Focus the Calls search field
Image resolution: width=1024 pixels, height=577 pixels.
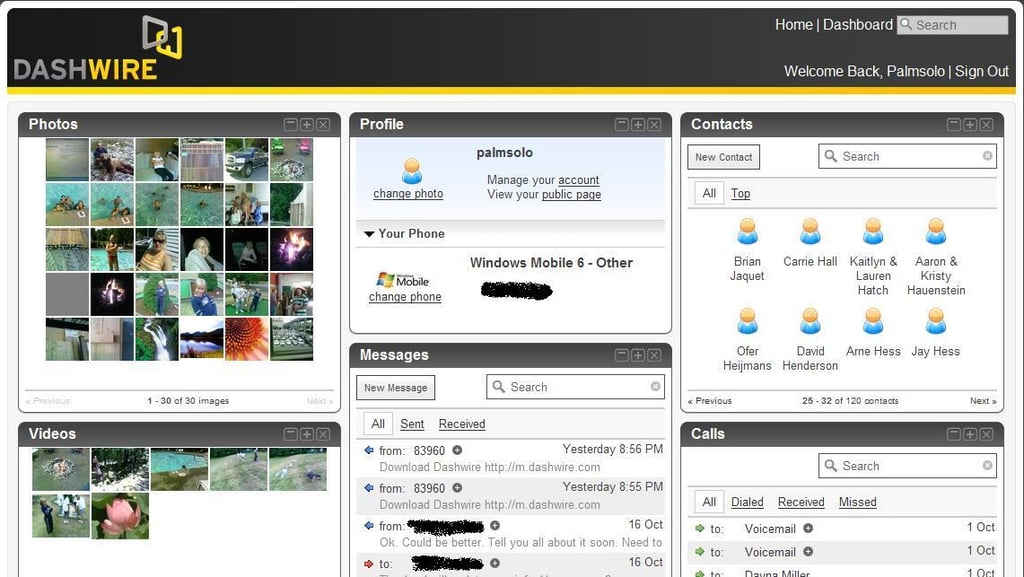pos(907,465)
